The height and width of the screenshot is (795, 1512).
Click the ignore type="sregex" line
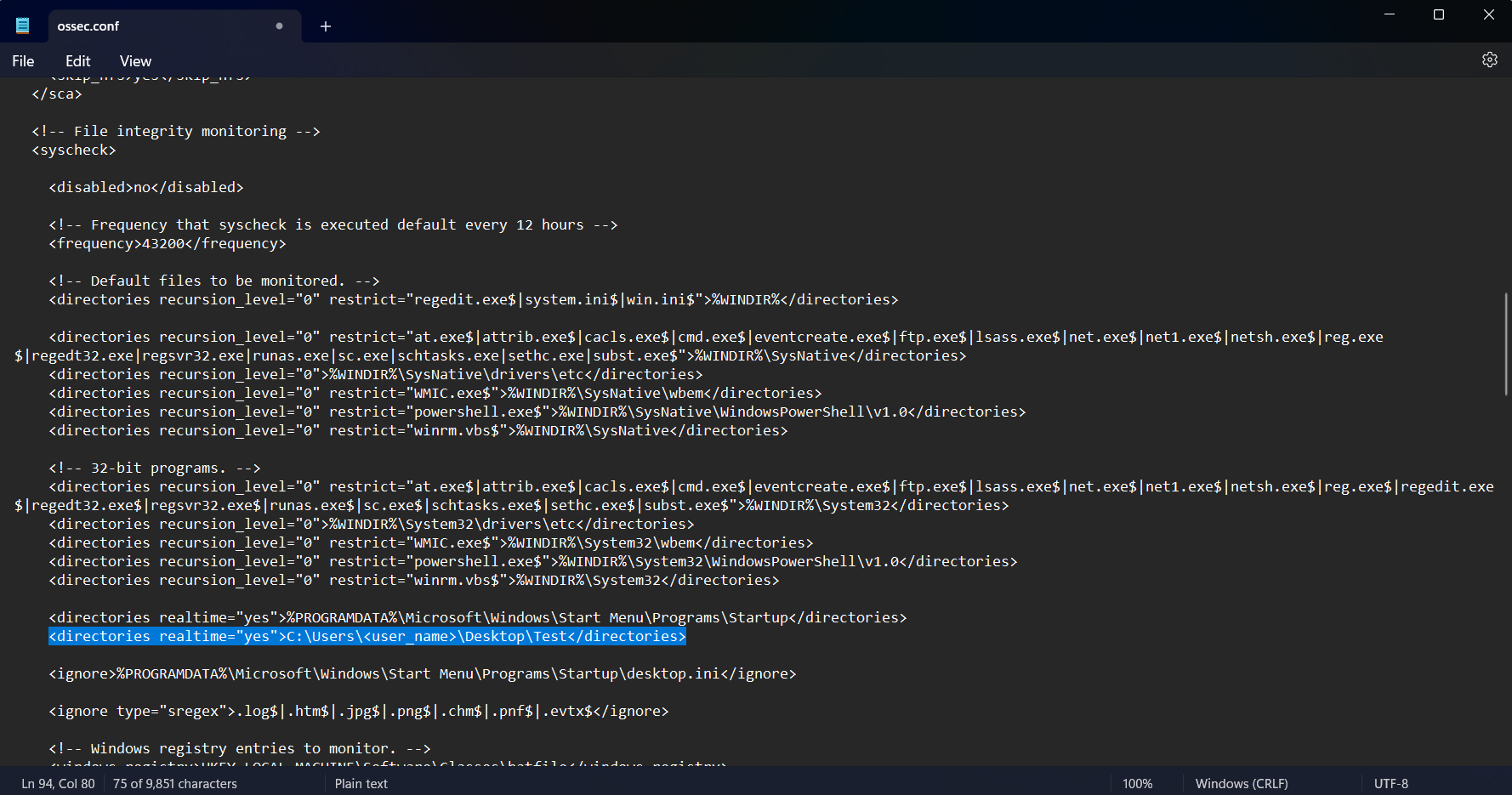359,711
